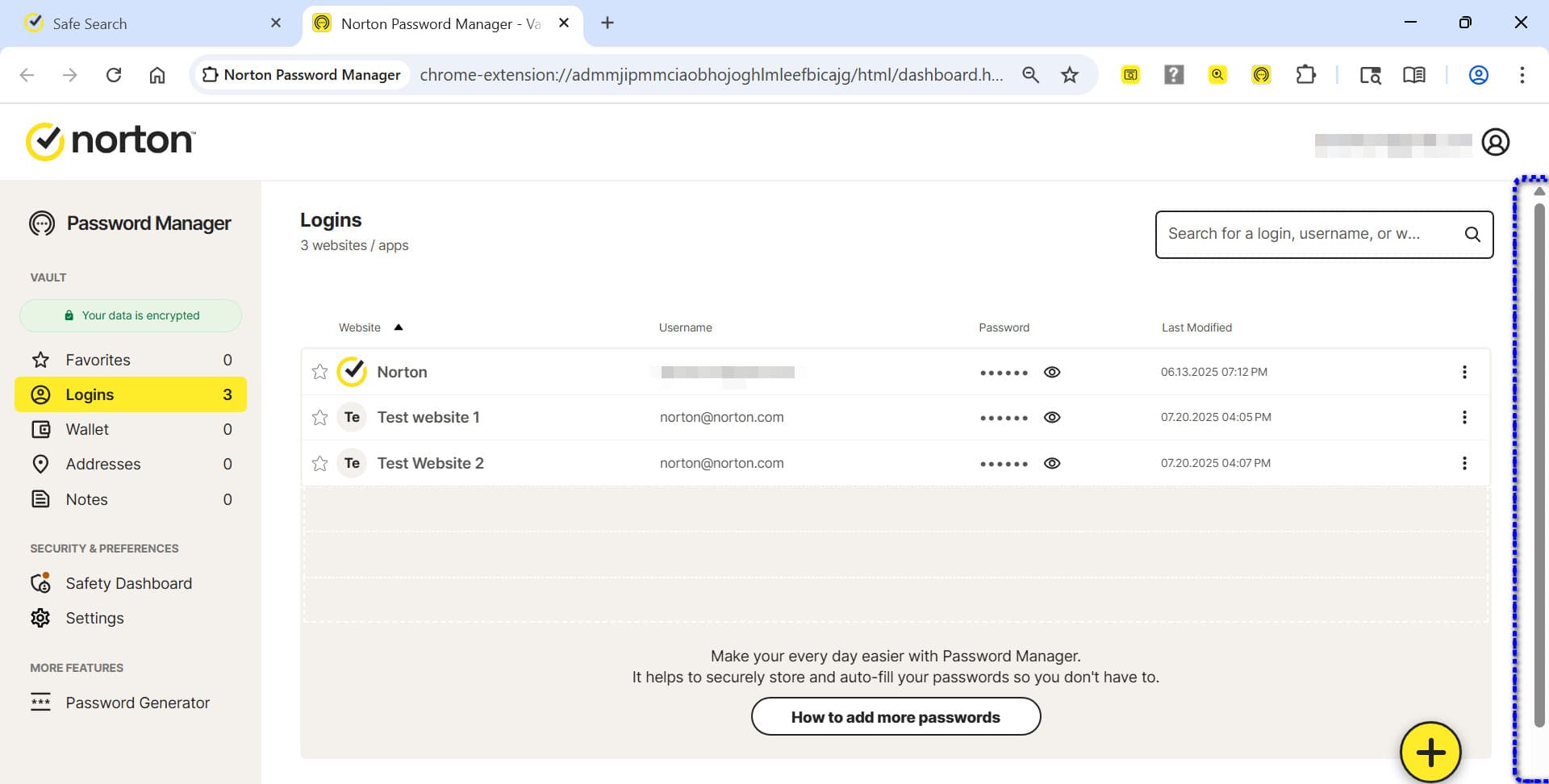Select Wallet in the vault sidebar
This screenshot has width=1549, height=784.
87,429
